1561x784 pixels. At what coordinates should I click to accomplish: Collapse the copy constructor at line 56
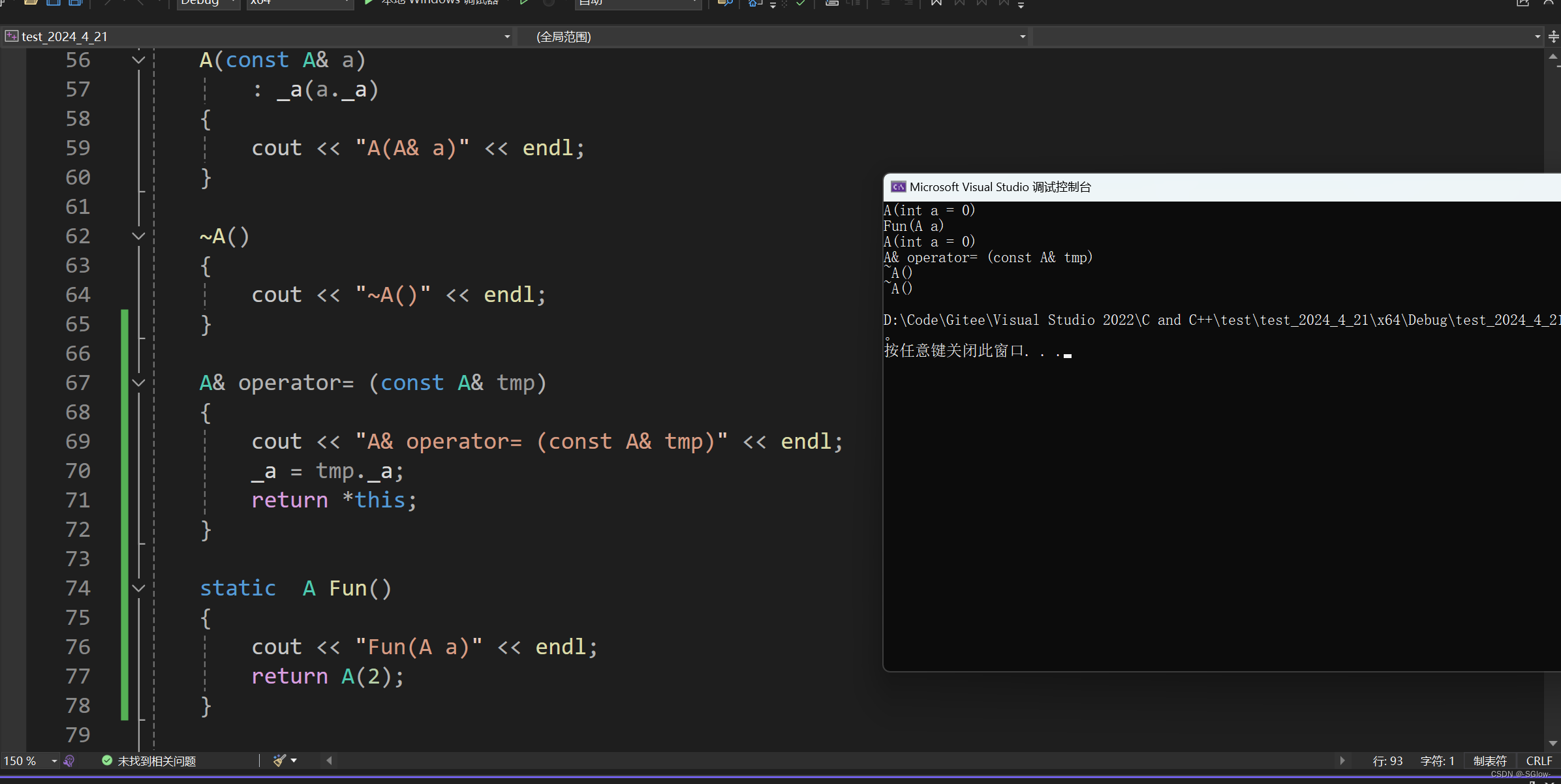click(x=138, y=60)
